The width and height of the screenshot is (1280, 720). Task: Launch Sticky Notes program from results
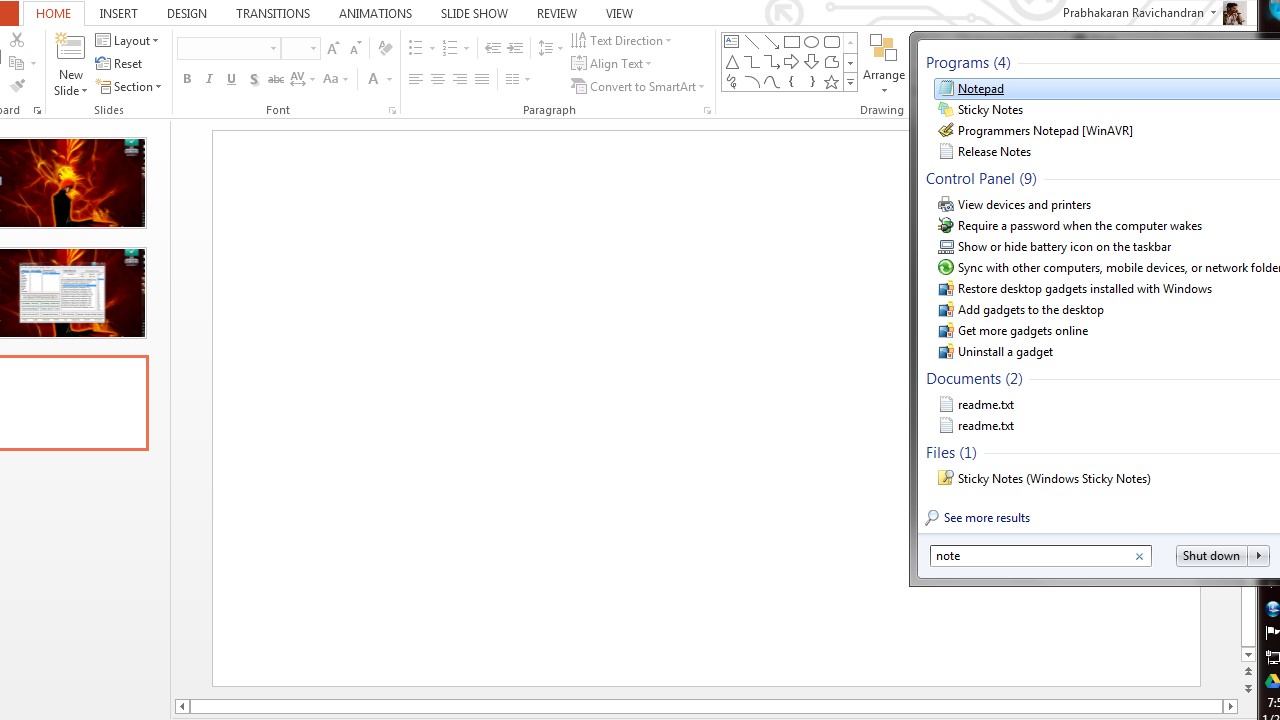(989, 110)
